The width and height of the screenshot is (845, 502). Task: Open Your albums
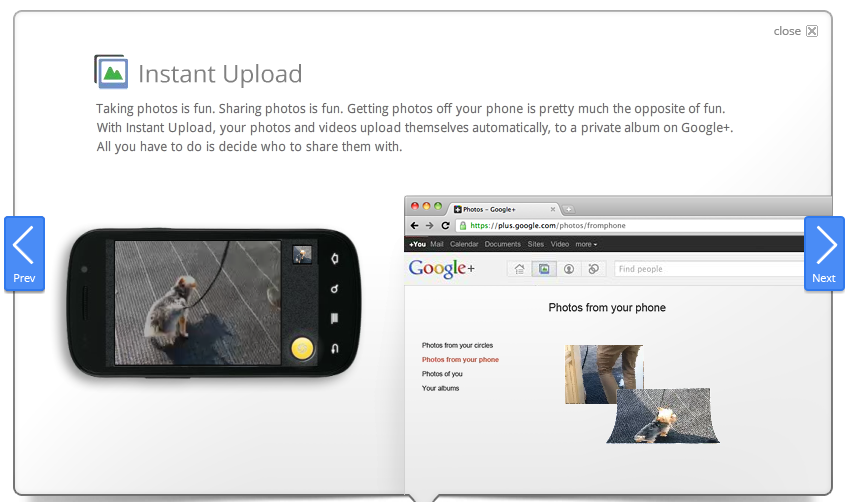[440, 388]
